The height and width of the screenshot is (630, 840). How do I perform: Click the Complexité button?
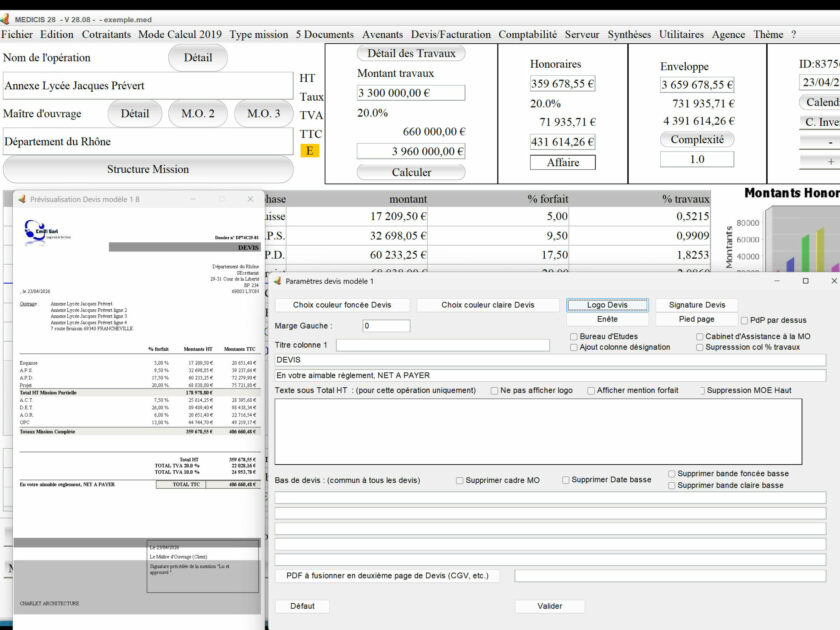pyautogui.click(x=697, y=139)
